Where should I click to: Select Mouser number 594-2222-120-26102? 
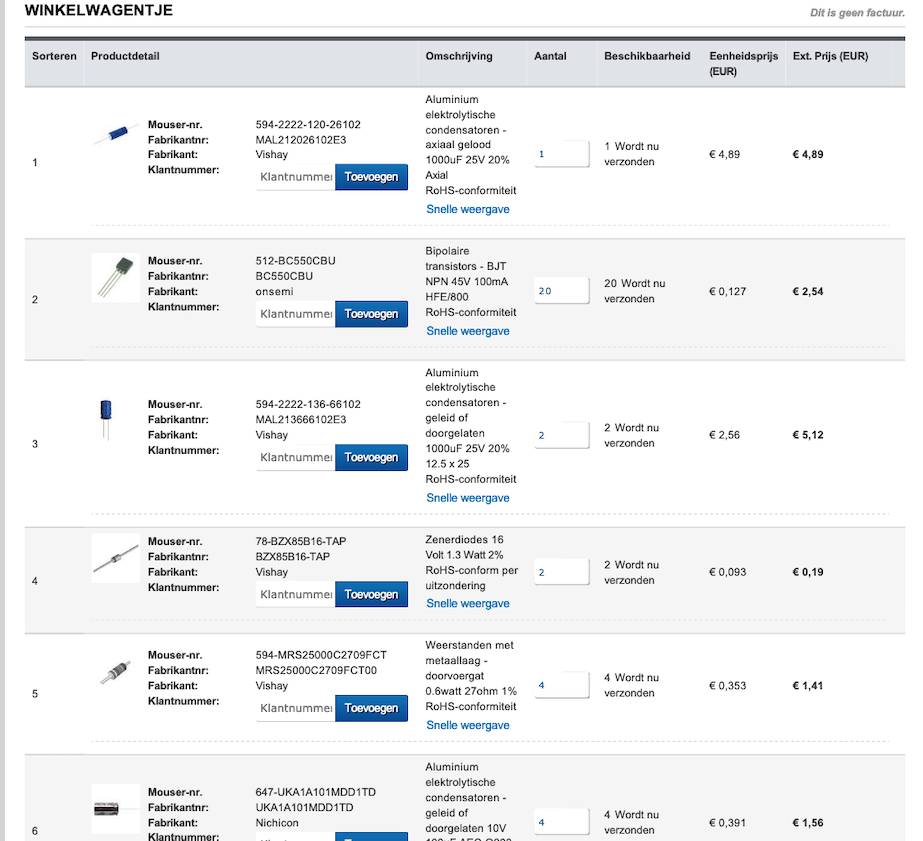pyautogui.click(x=308, y=125)
